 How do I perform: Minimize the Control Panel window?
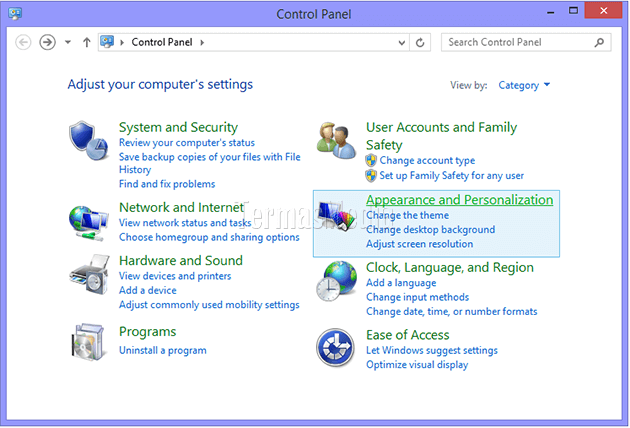[551, 12]
